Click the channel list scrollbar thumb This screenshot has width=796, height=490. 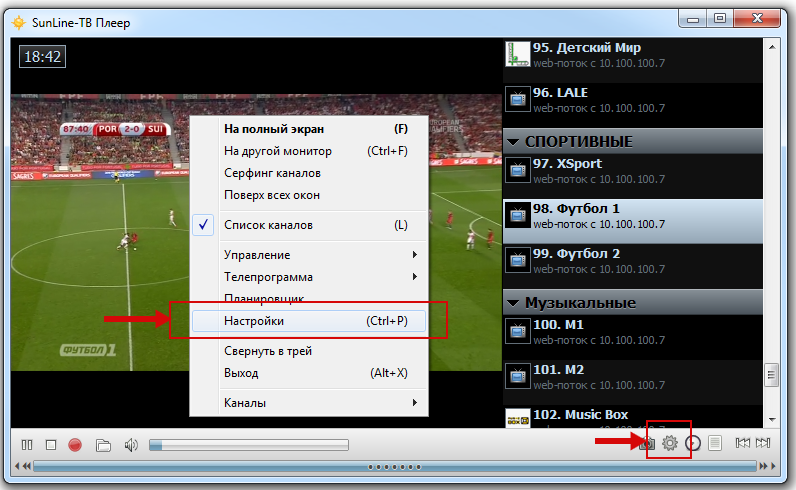772,375
